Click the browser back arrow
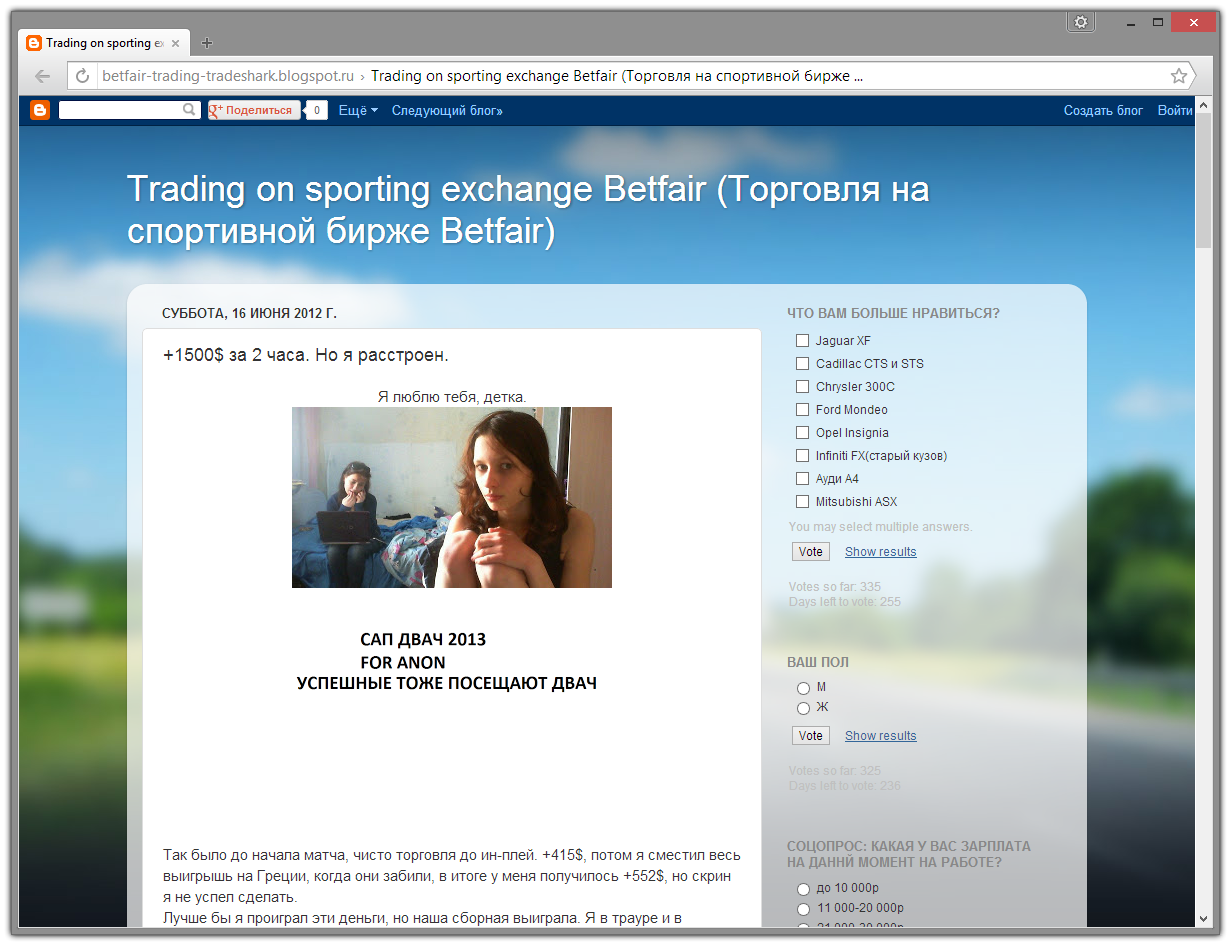Viewport: 1231px width, 946px height. (x=42, y=76)
